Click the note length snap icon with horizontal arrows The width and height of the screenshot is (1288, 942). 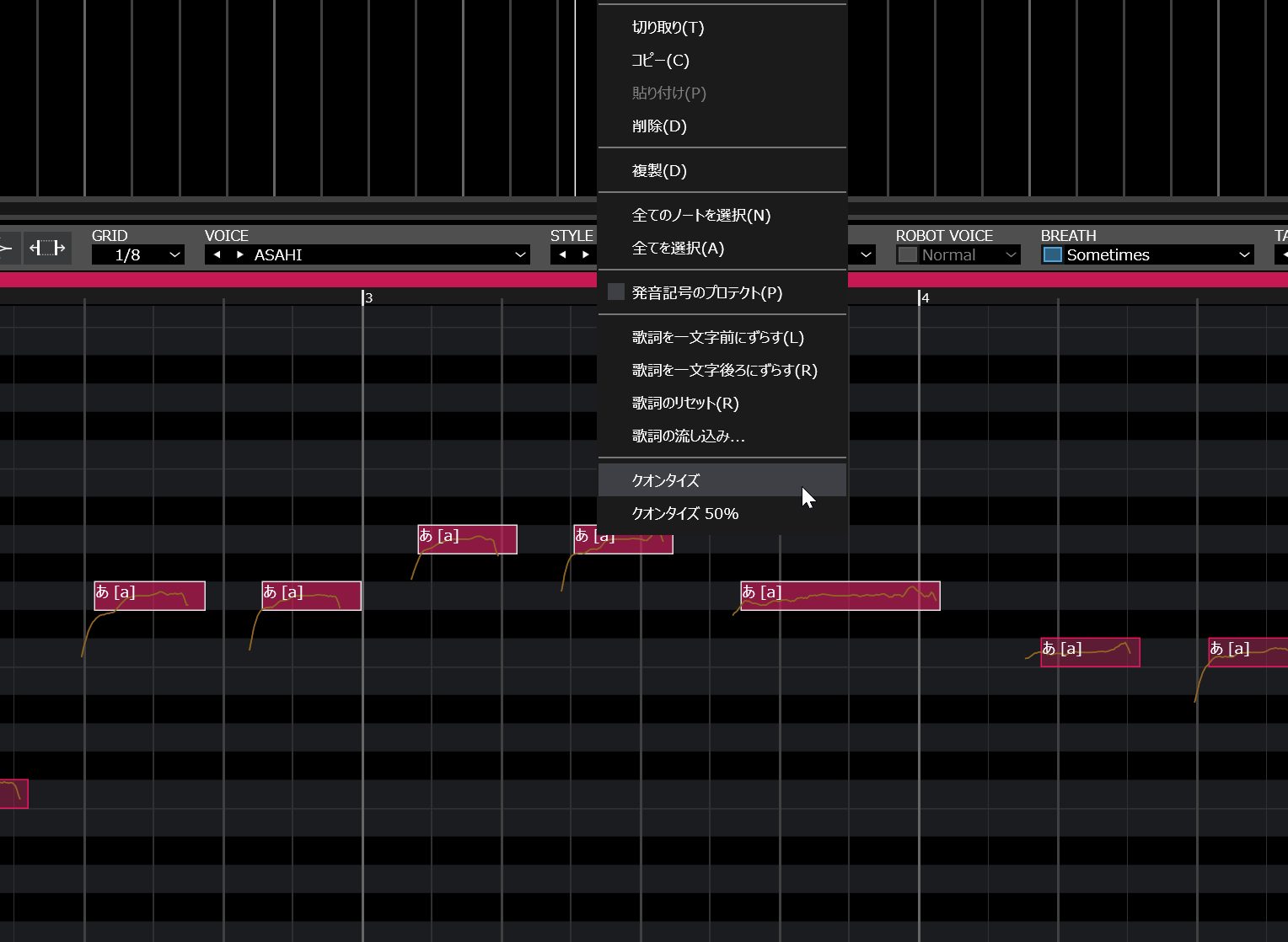[47, 248]
